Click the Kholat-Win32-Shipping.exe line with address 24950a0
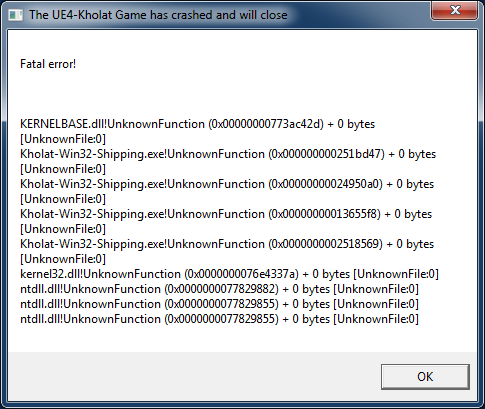This screenshot has width=485, height=409. coord(227,184)
